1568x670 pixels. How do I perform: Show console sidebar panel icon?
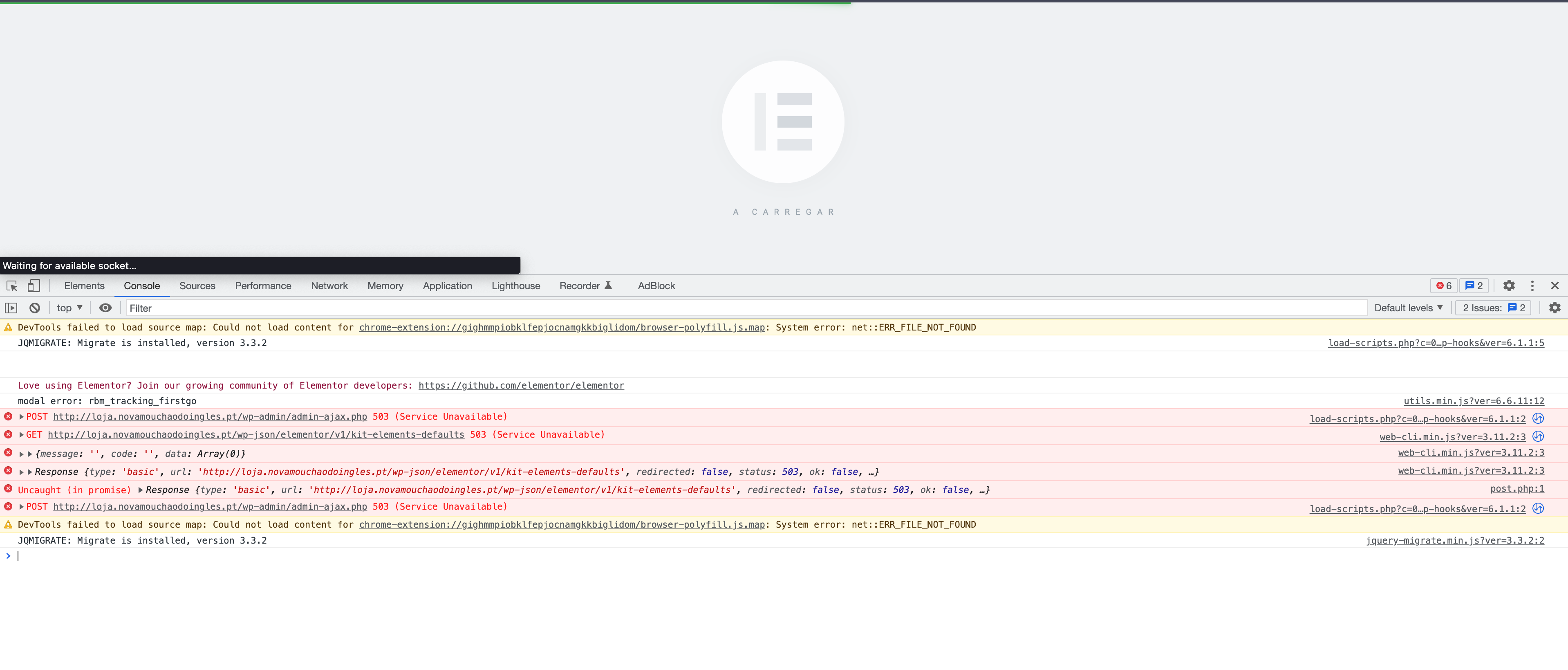pos(11,308)
